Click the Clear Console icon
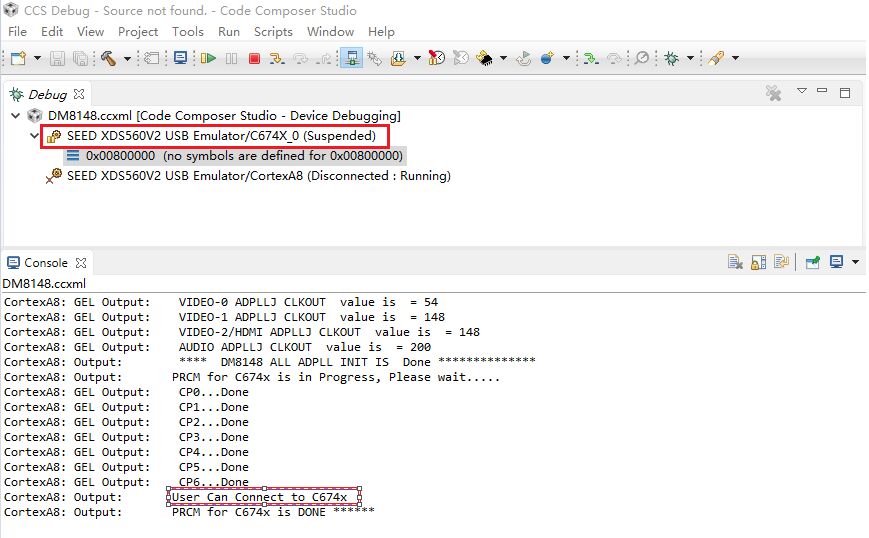869x538 pixels. point(735,262)
